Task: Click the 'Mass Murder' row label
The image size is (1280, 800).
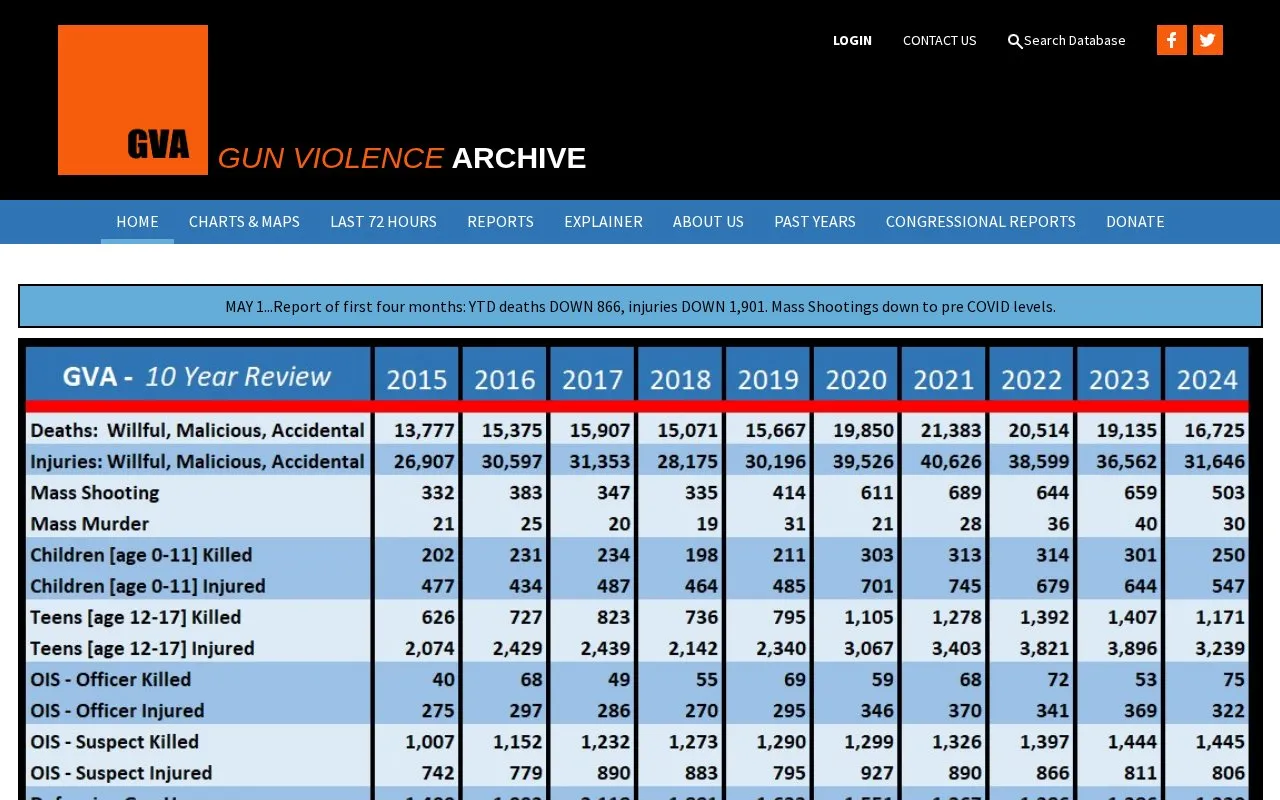Action: pos(90,523)
